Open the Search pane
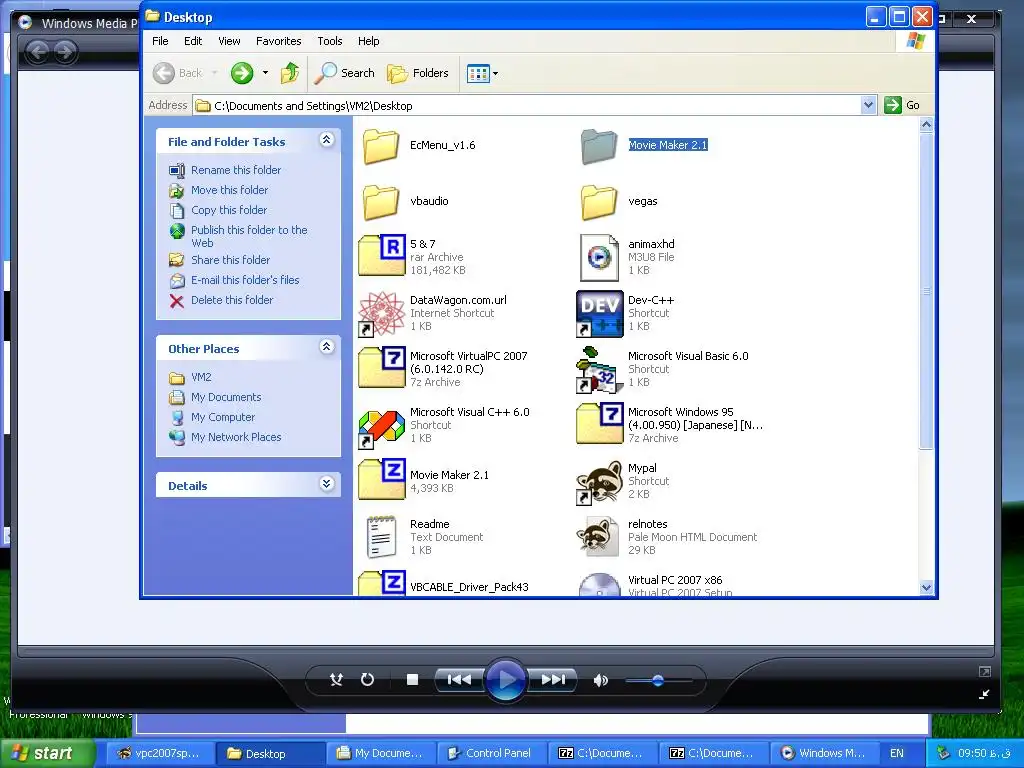Image resolution: width=1024 pixels, height=768 pixels. click(x=344, y=73)
